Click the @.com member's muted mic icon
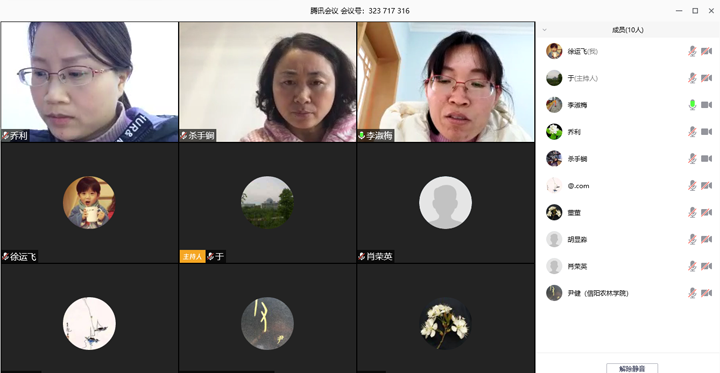720x373 pixels. pos(692,186)
